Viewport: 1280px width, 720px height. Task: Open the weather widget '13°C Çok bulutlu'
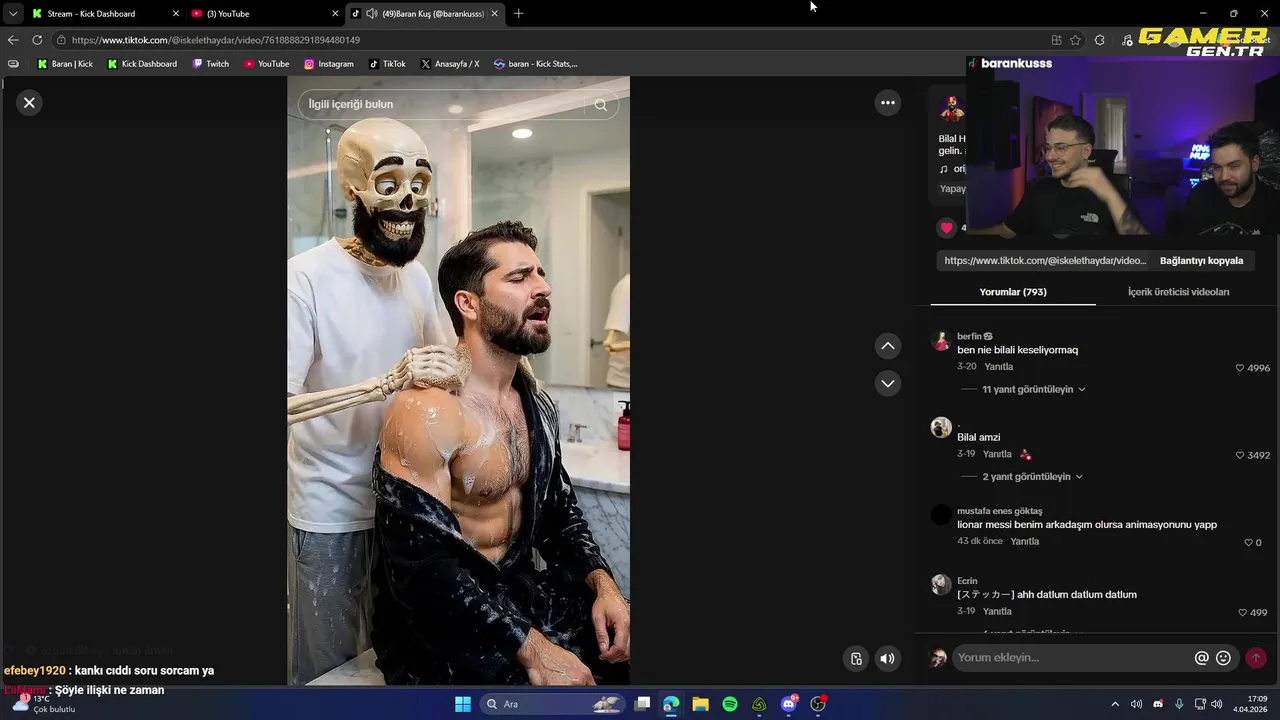pyautogui.click(x=44, y=704)
